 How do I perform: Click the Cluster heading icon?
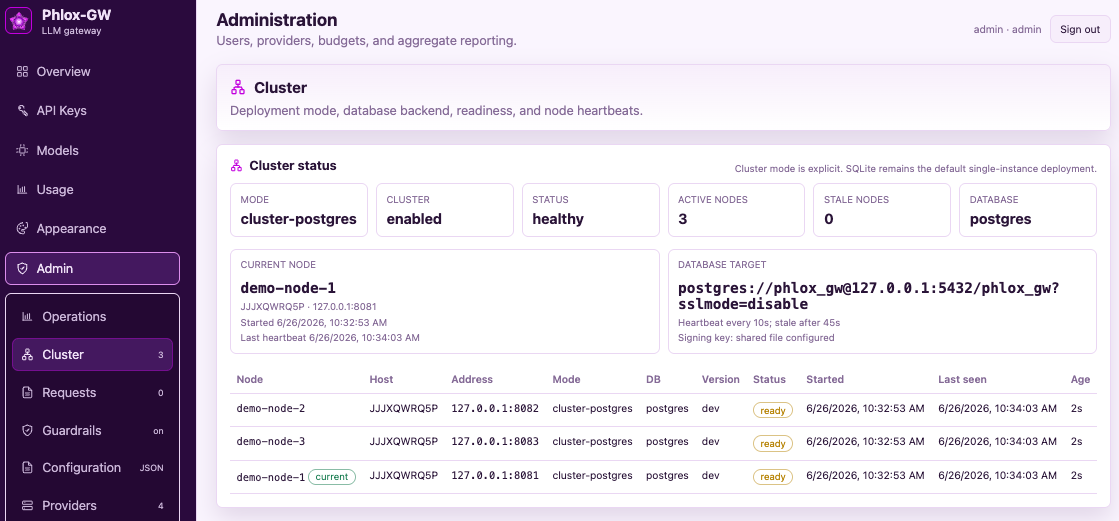238,88
